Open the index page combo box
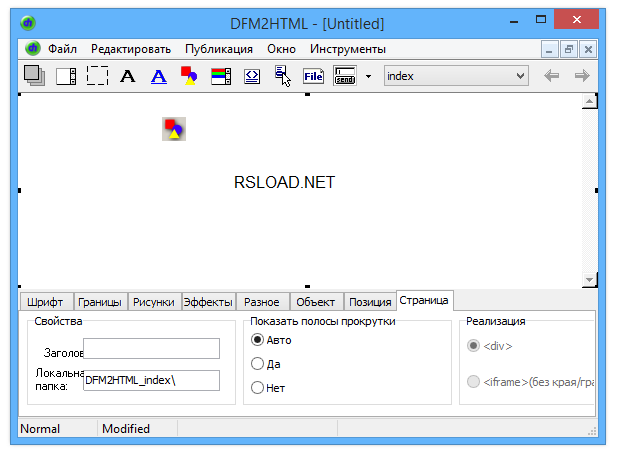Screen dimensions: 632x462 (x=456, y=76)
